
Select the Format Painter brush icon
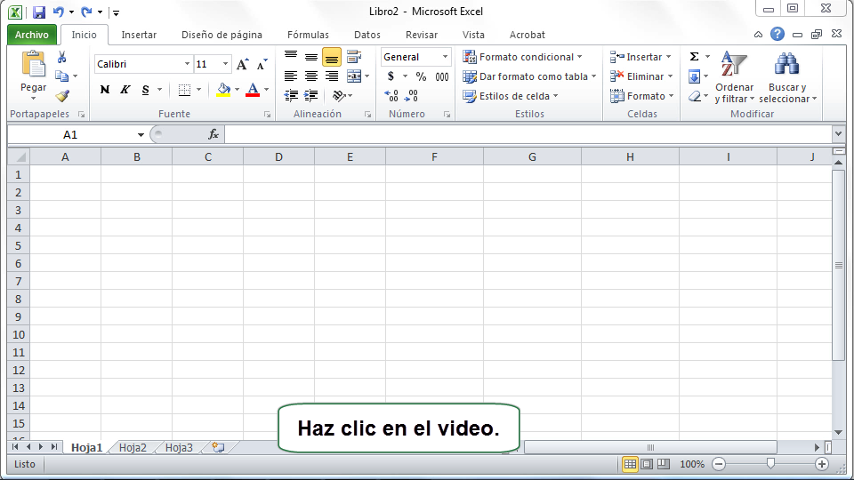[x=62, y=96]
